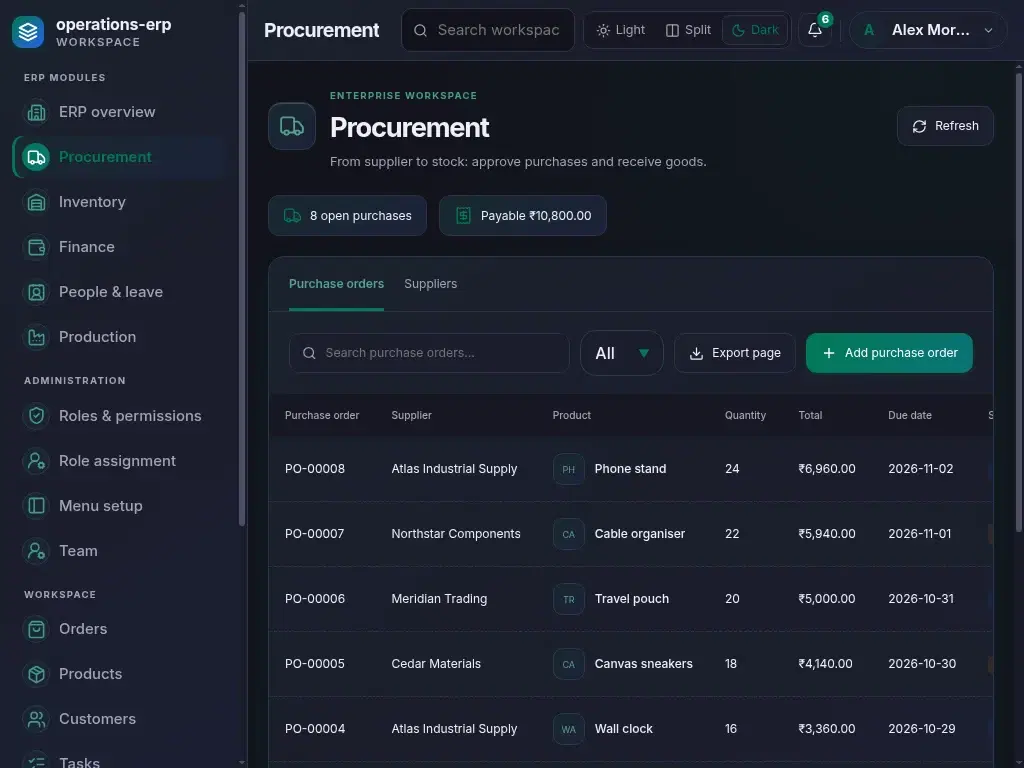Sort by Due date column header

[x=910, y=415]
